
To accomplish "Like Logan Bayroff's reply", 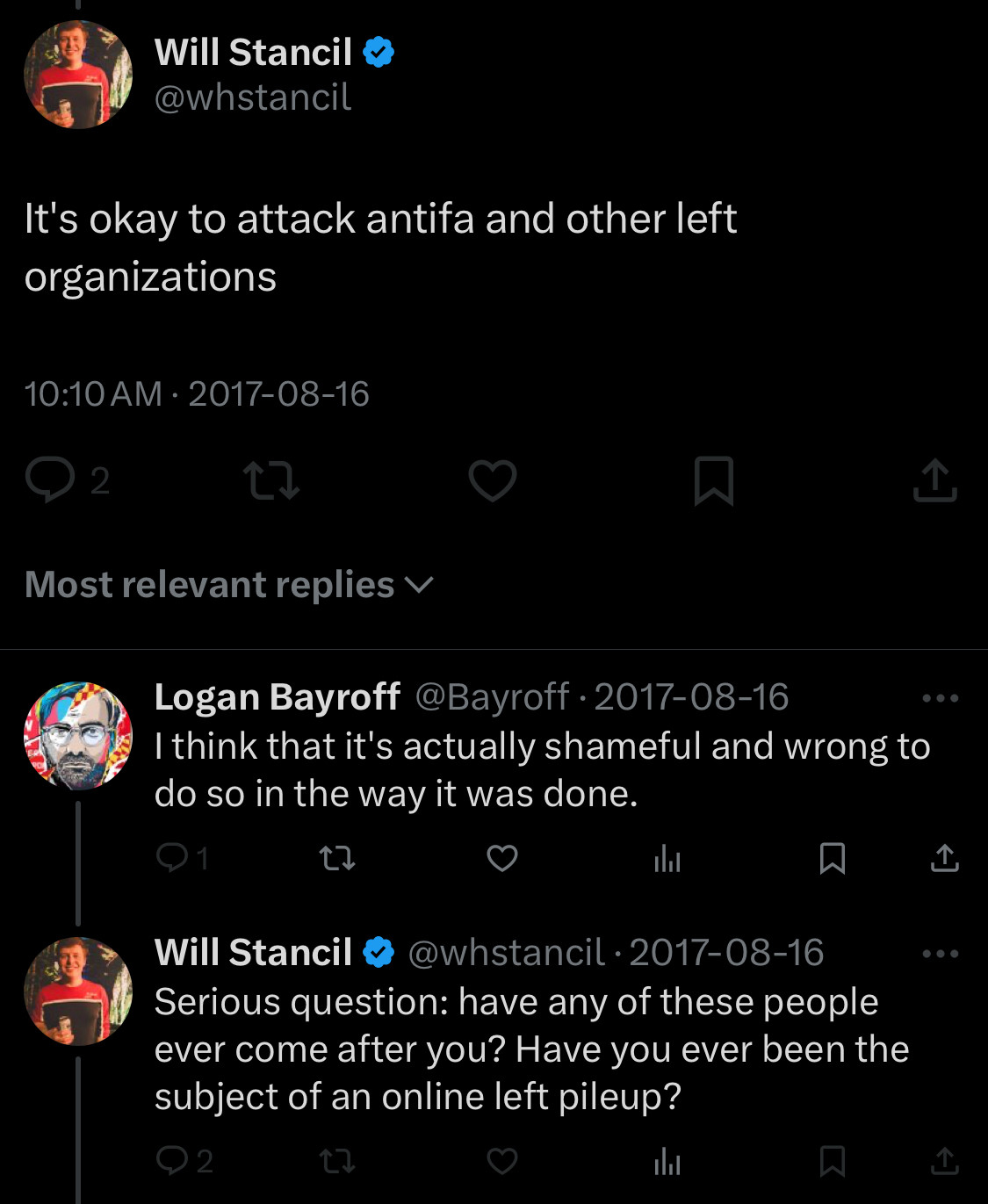I will 502,857.
